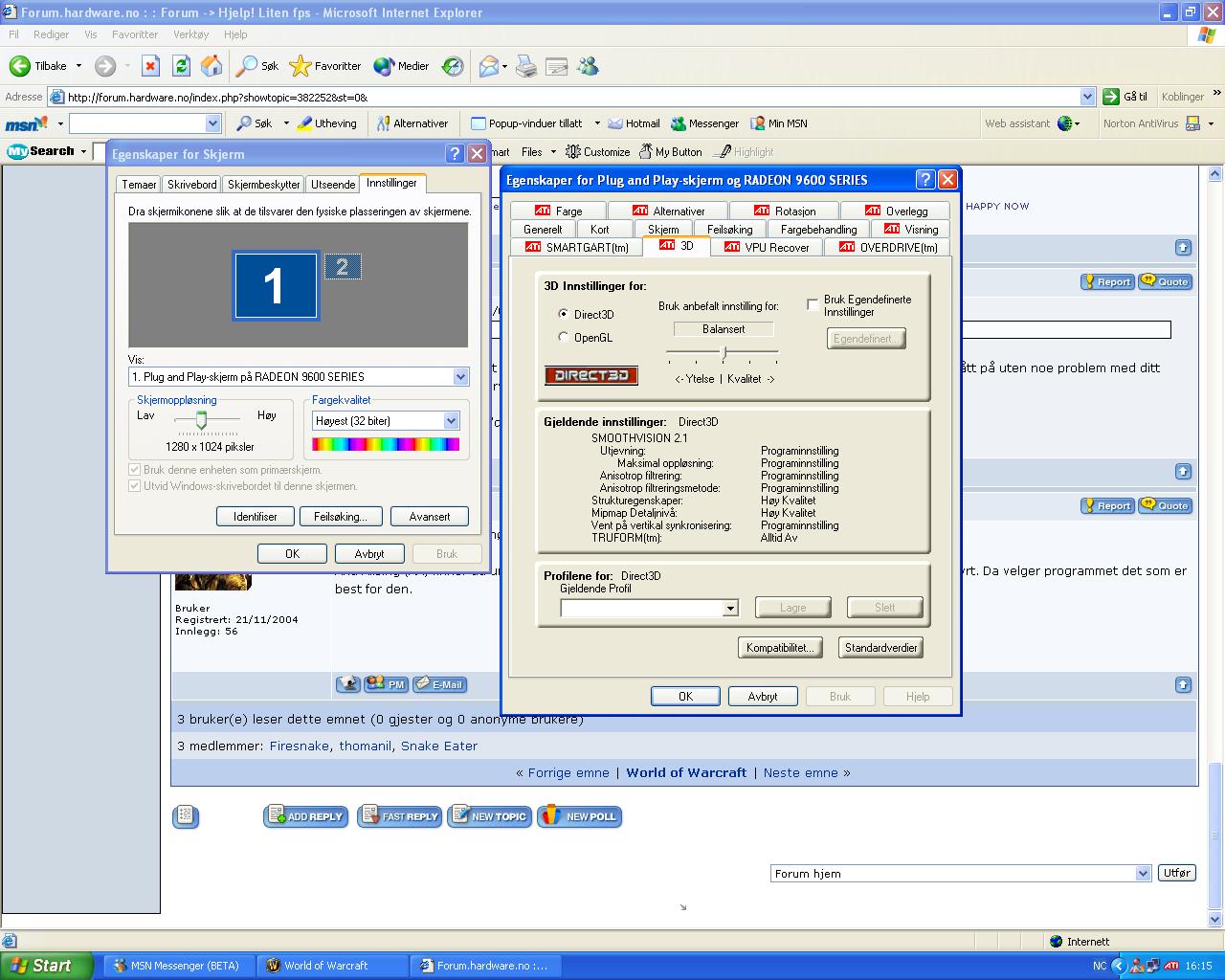Click the NEW TOPIC forum icon
The width and height of the screenshot is (1225, 980).
489,816
